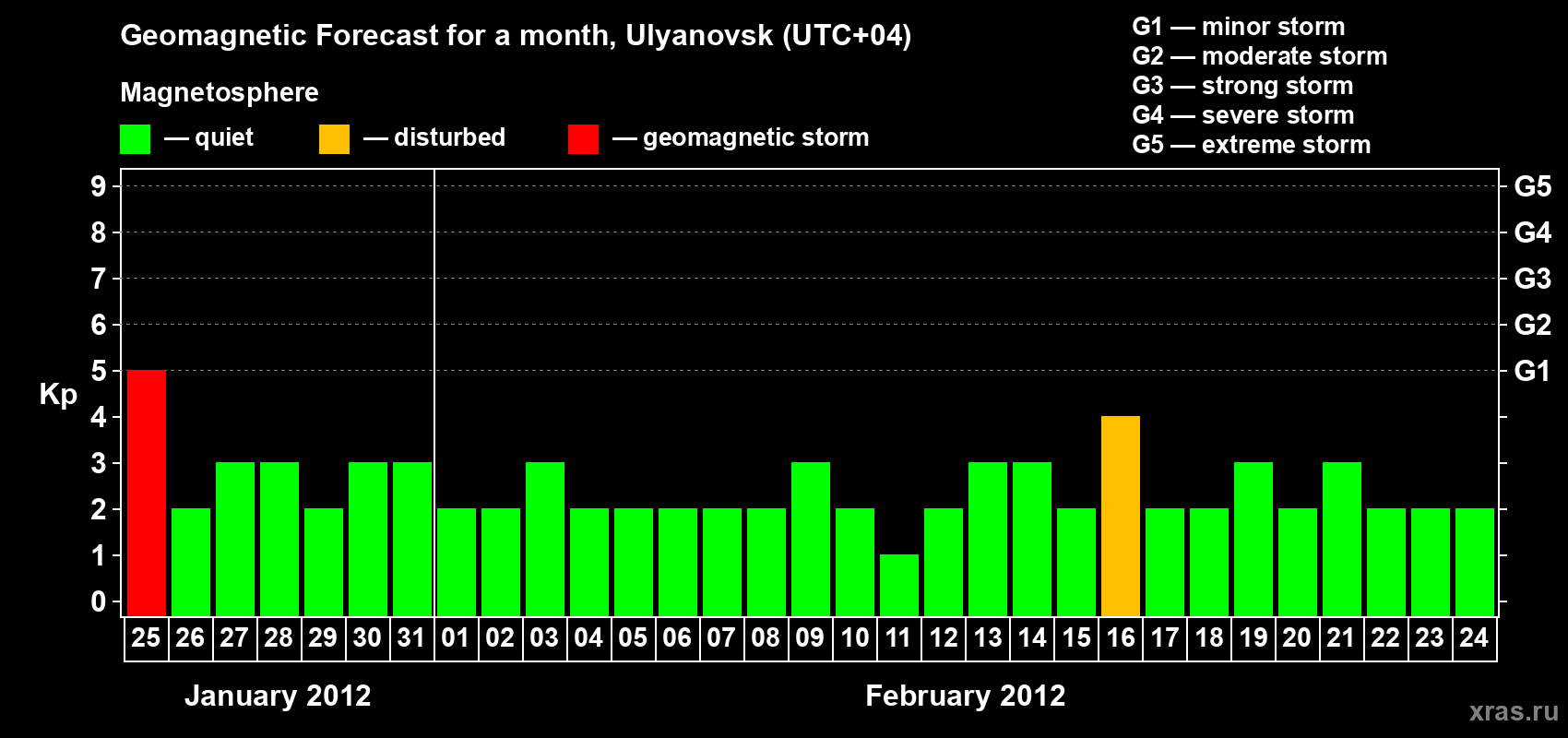Click date label 09 on the axis
Screen dimensions: 1568x738
(810, 637)
